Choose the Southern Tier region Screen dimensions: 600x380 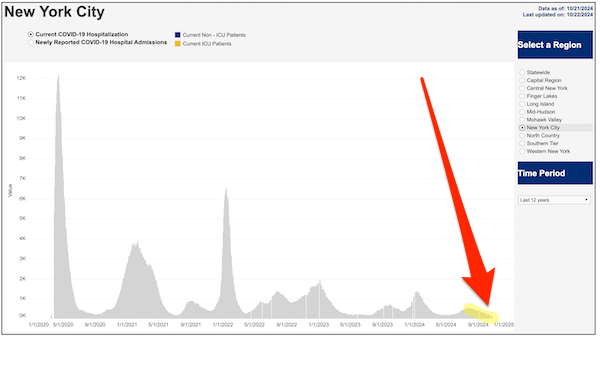[x=522, y=144]
